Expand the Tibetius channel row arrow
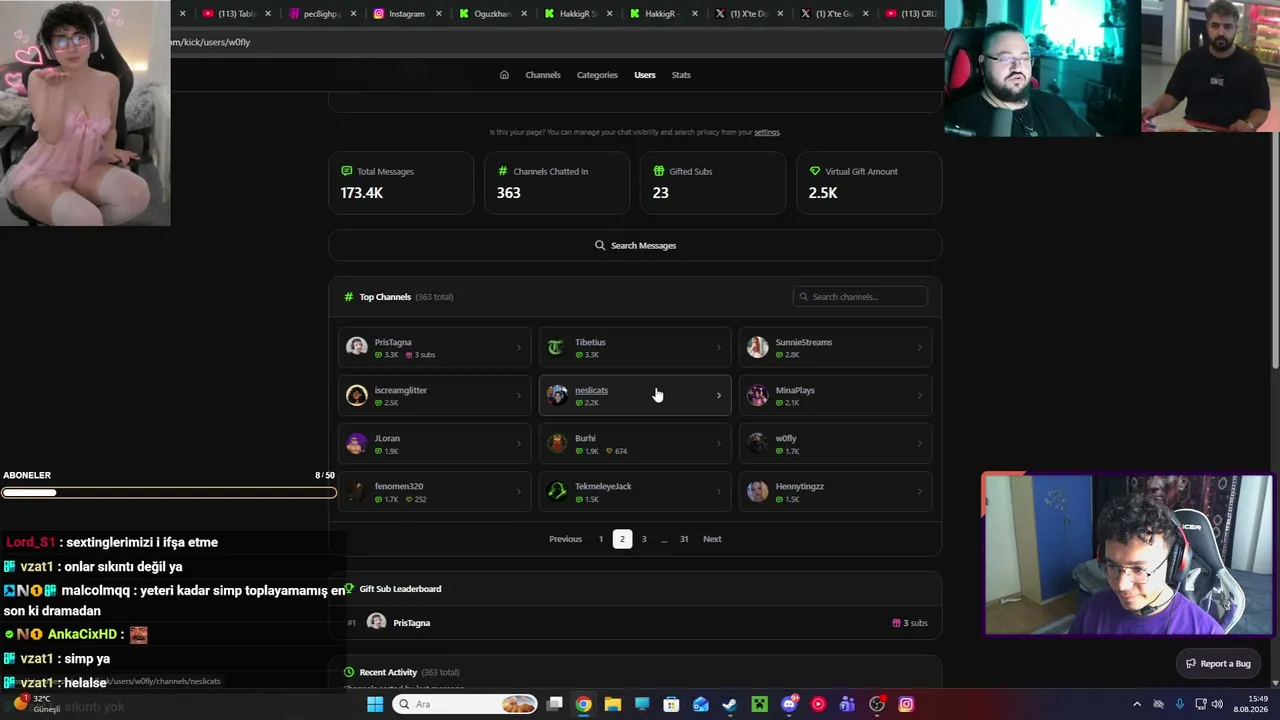This screenshot has height=720, width=1280. pyautogui.click(x=718, y=347)
